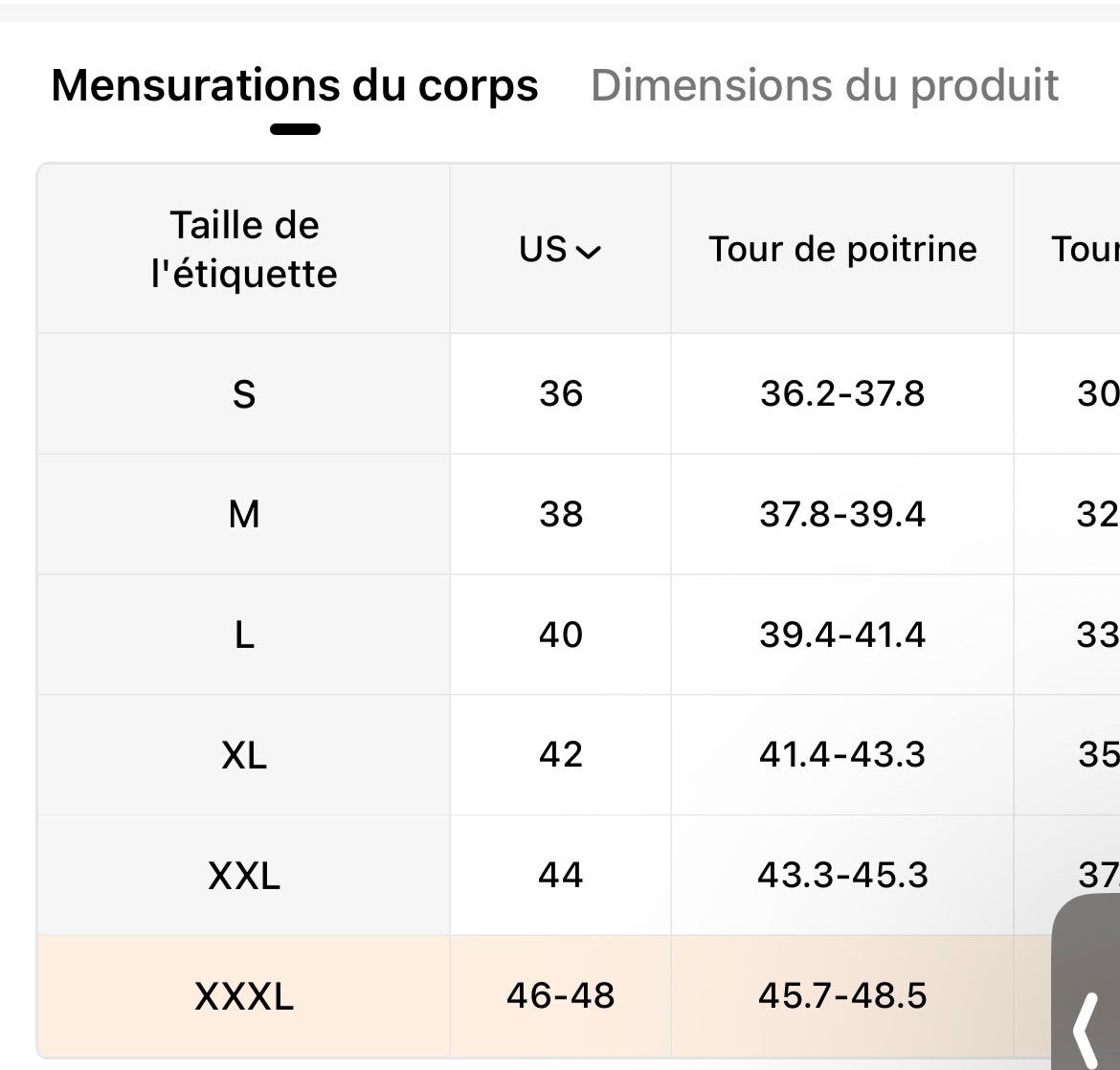Click the Tour de poitrine column header
Screen dimensions: 1120x1070
pos(842,249)
